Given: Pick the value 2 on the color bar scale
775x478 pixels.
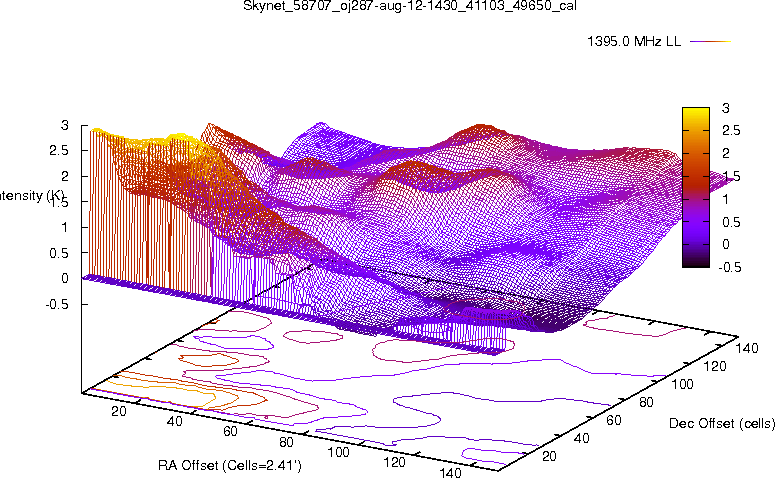Looking at the screenshot, I should (726, 153).
